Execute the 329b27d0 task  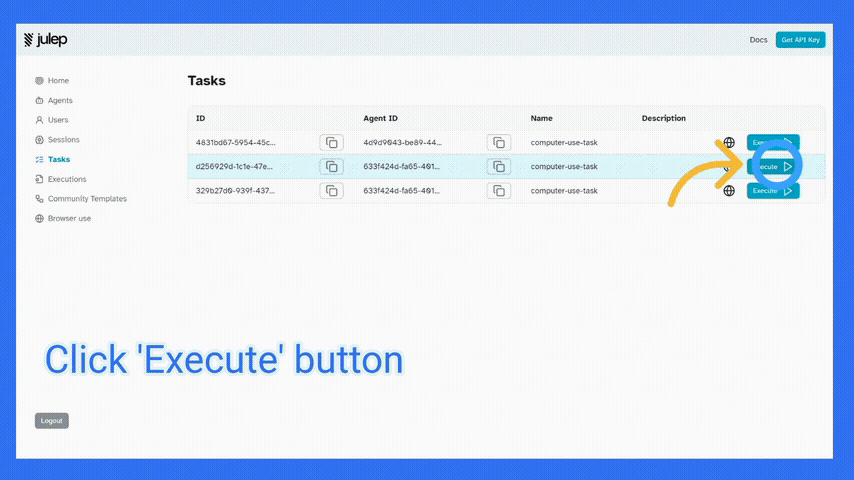(773, 191)
